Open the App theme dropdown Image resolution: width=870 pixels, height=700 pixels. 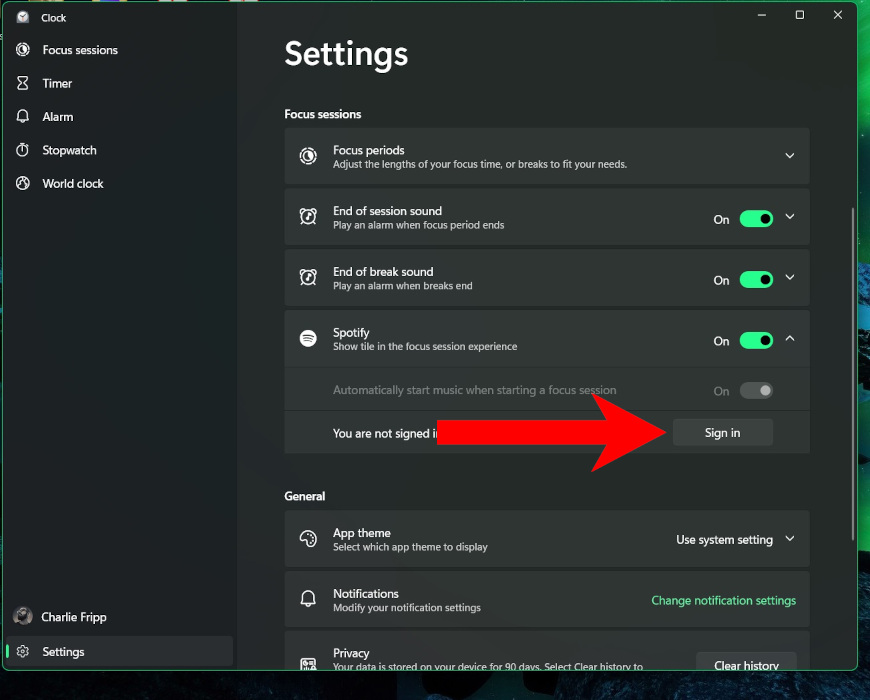click(x=736, y=539)
